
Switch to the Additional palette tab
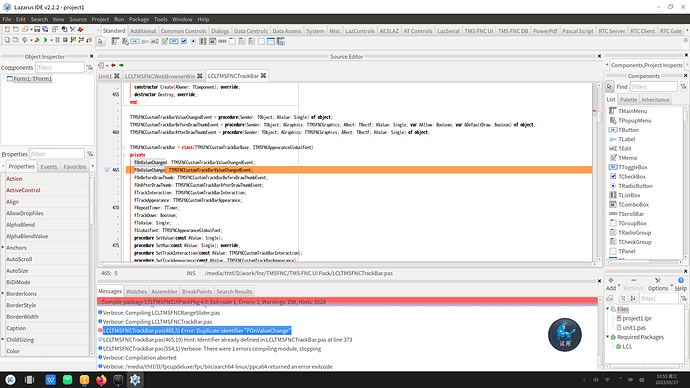pyautogui.click(x=143, y=31)
